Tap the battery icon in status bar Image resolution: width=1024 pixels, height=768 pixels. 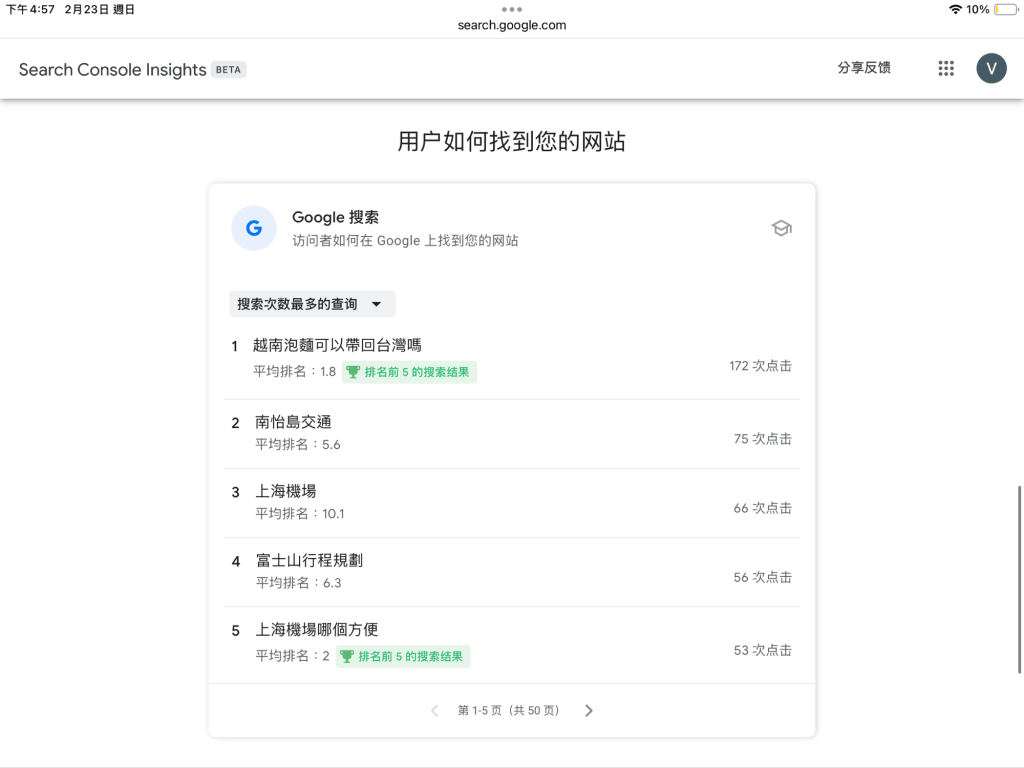(x=1004, y=9)
